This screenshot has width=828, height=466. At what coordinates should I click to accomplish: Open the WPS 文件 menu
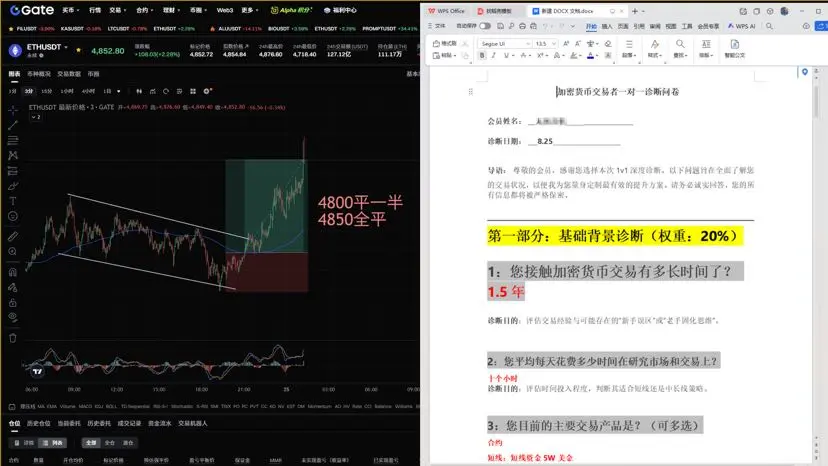pyautogui.click(x=437, y=26)
